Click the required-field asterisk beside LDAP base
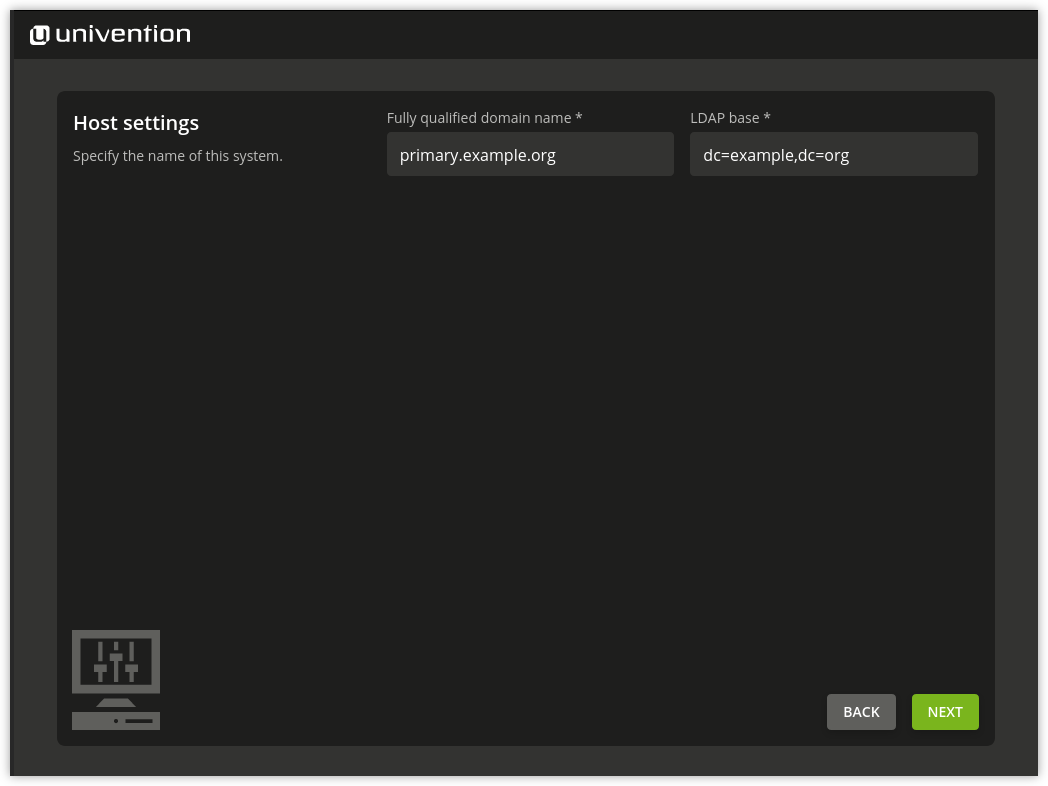Image resolution: width=1048 pixels, height=786 pixels. (766, 117)
